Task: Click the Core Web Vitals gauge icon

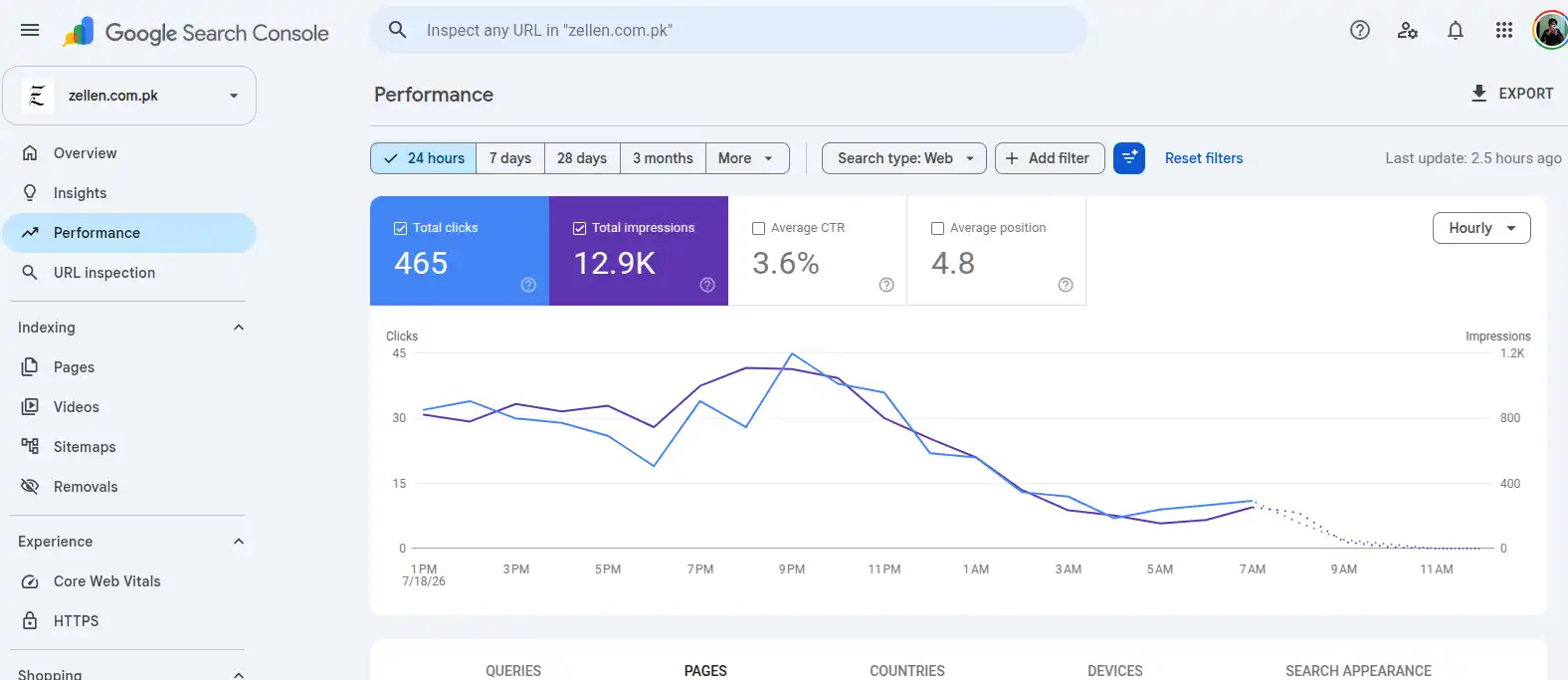Action: pos(30,581)
